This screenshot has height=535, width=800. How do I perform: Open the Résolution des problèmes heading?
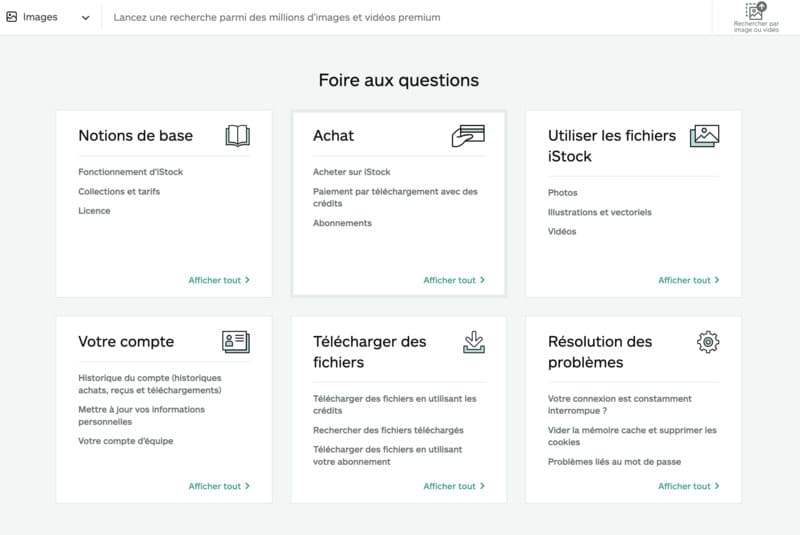[600, 352]
